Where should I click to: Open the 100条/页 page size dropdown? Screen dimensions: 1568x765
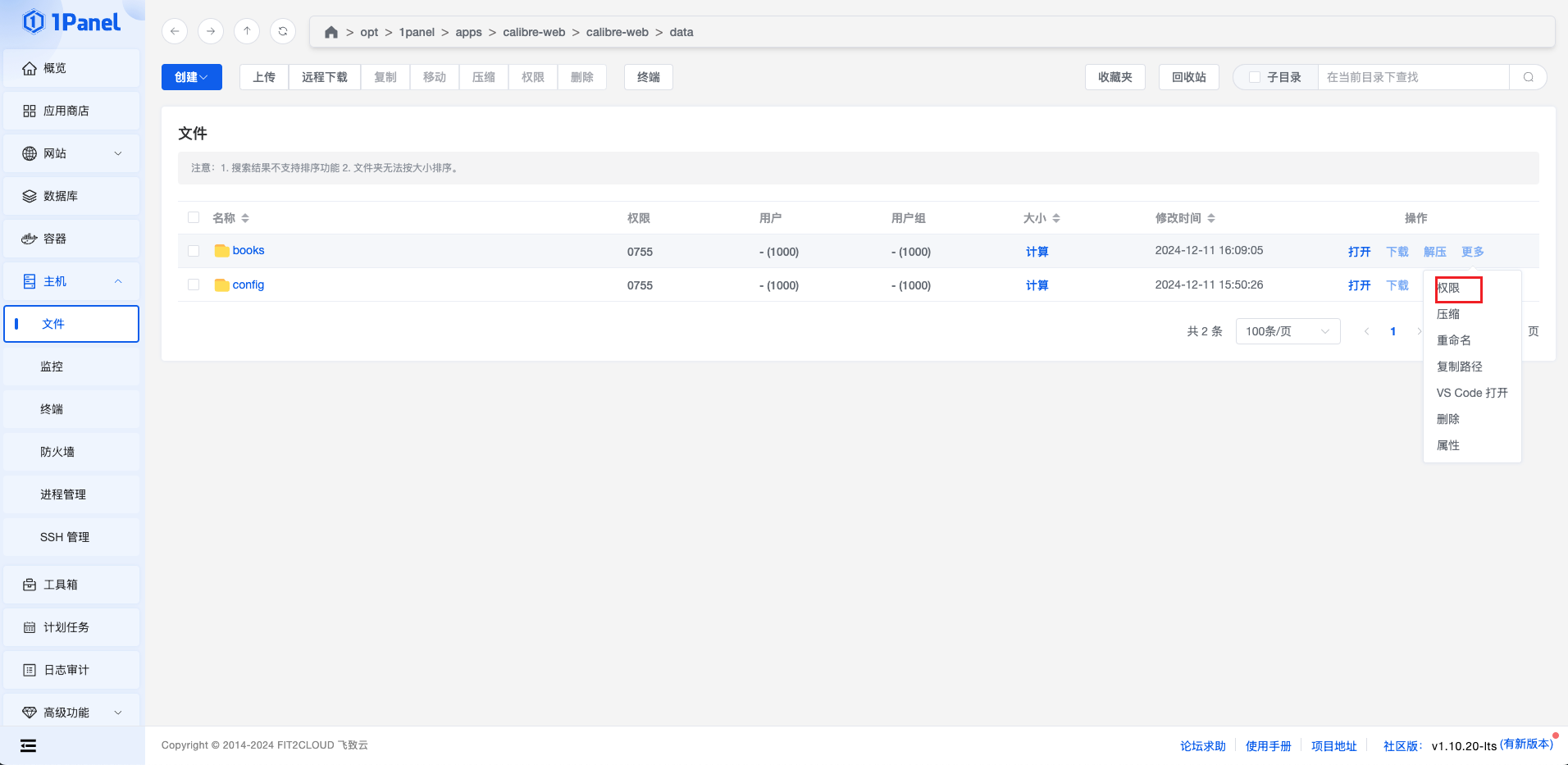click(1287, 331)
